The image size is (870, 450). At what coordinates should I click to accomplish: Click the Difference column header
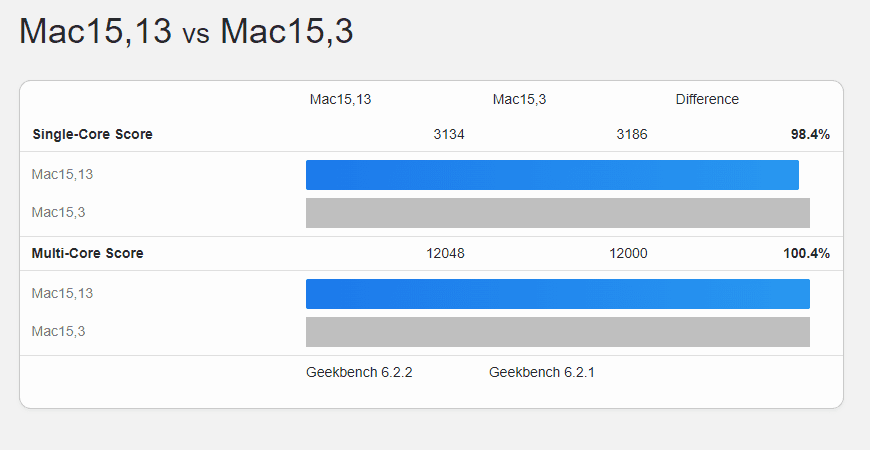tap(707, 99)
